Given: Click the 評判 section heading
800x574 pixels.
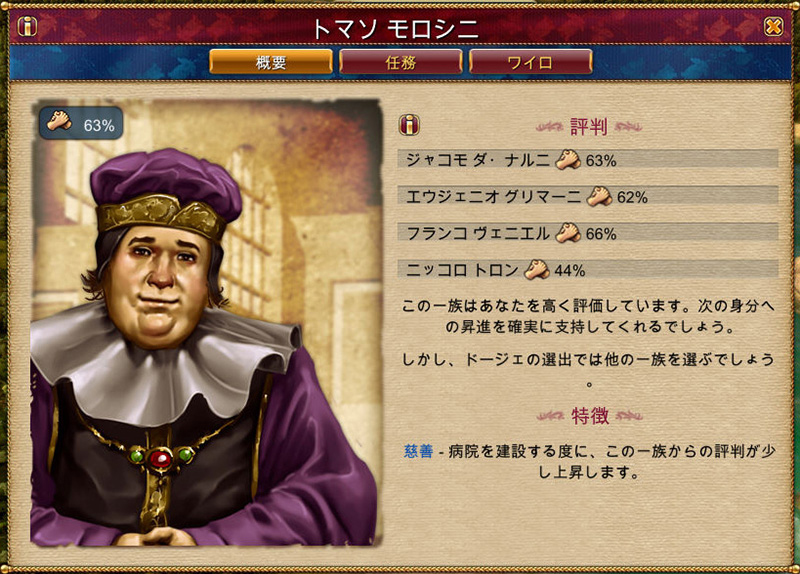Looking at the screenshot, I should (x=588, y=127).
